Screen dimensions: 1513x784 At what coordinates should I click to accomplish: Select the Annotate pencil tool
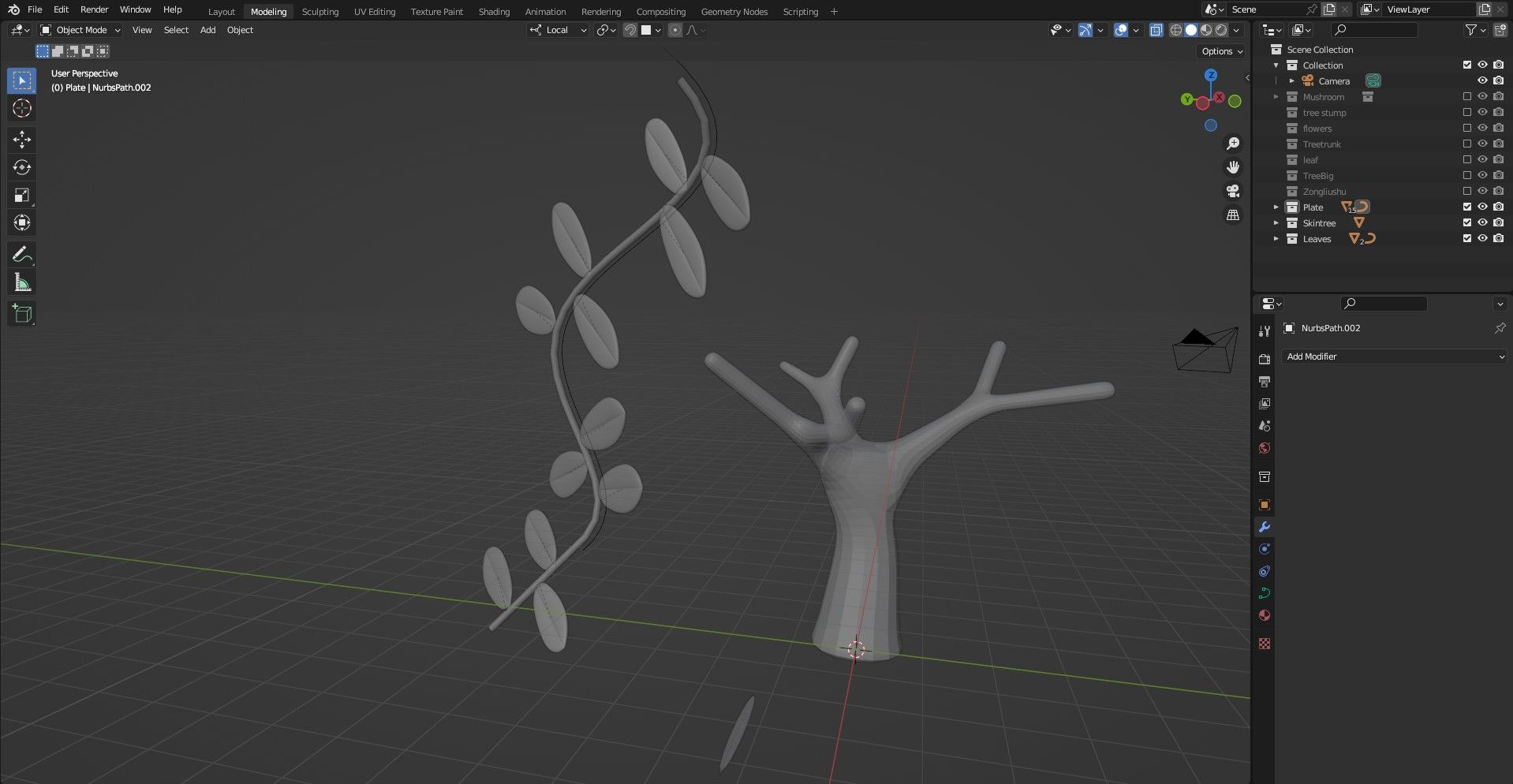[22, 254]
